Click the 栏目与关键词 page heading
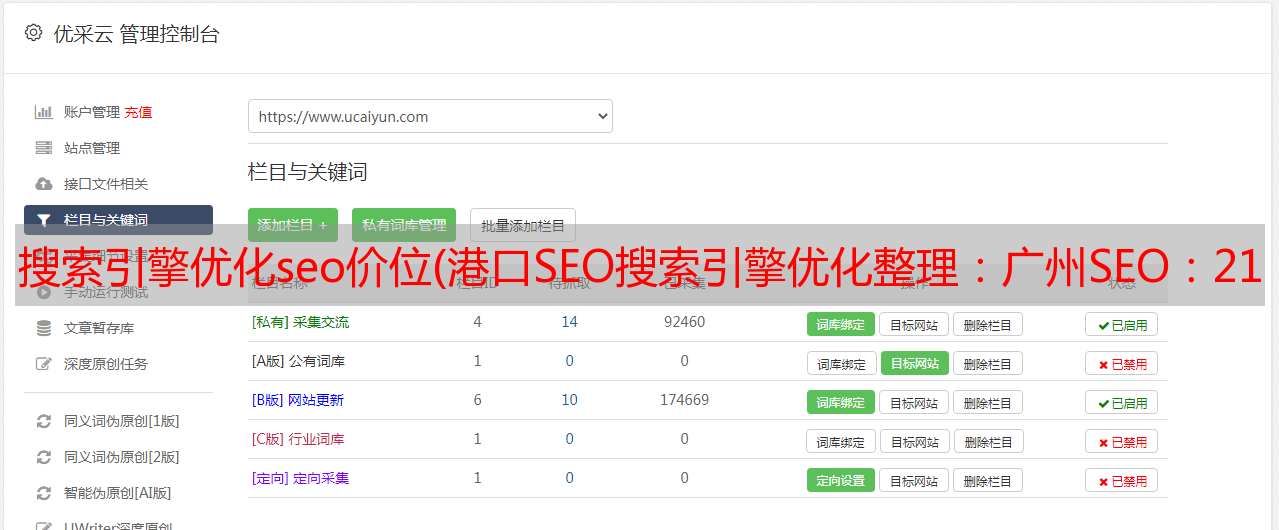The image size is (1279, 530). [x=307, y=172]
